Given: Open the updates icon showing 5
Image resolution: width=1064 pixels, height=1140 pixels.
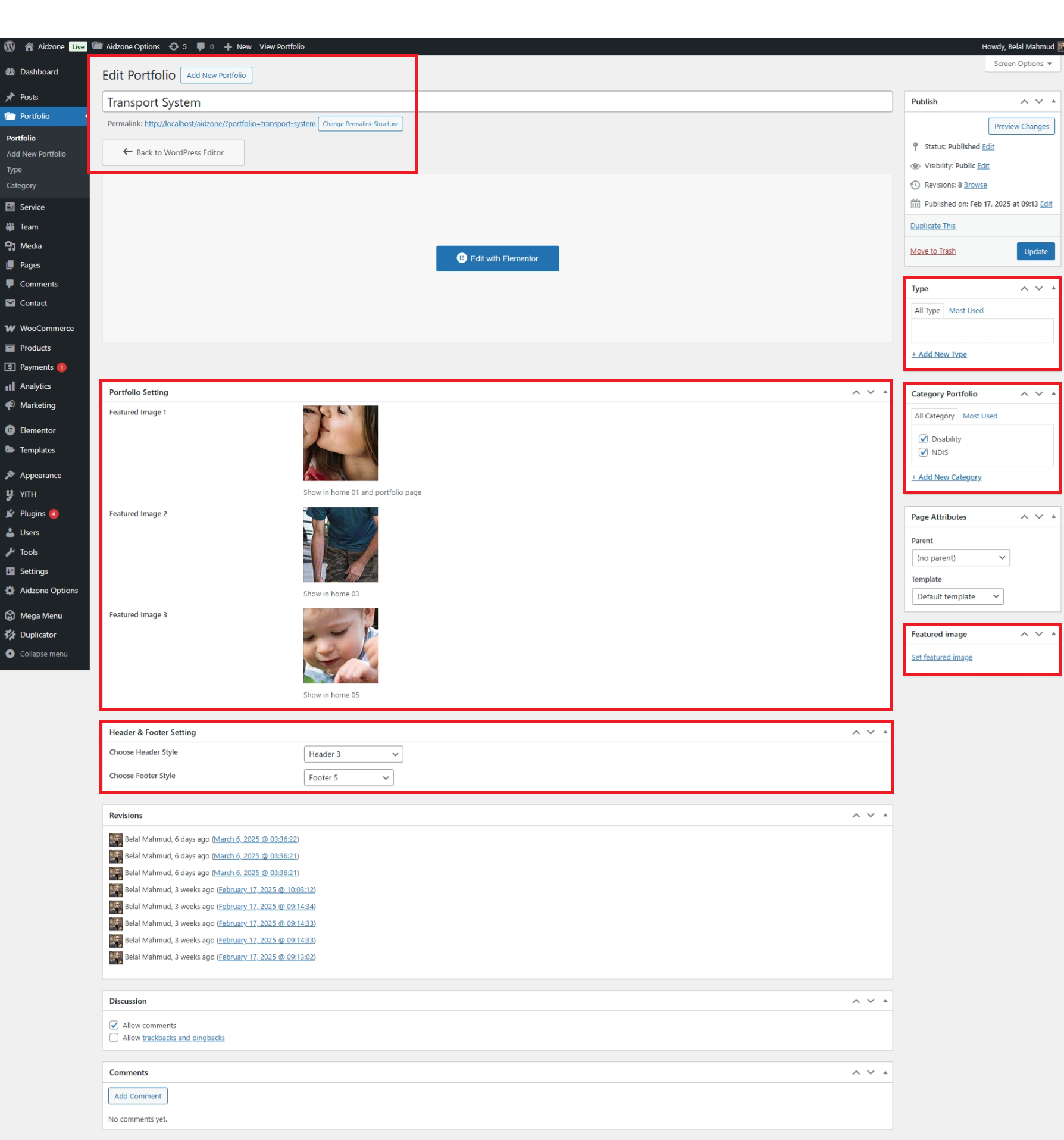Looking at the screenshot, I should tap(177, 46).
